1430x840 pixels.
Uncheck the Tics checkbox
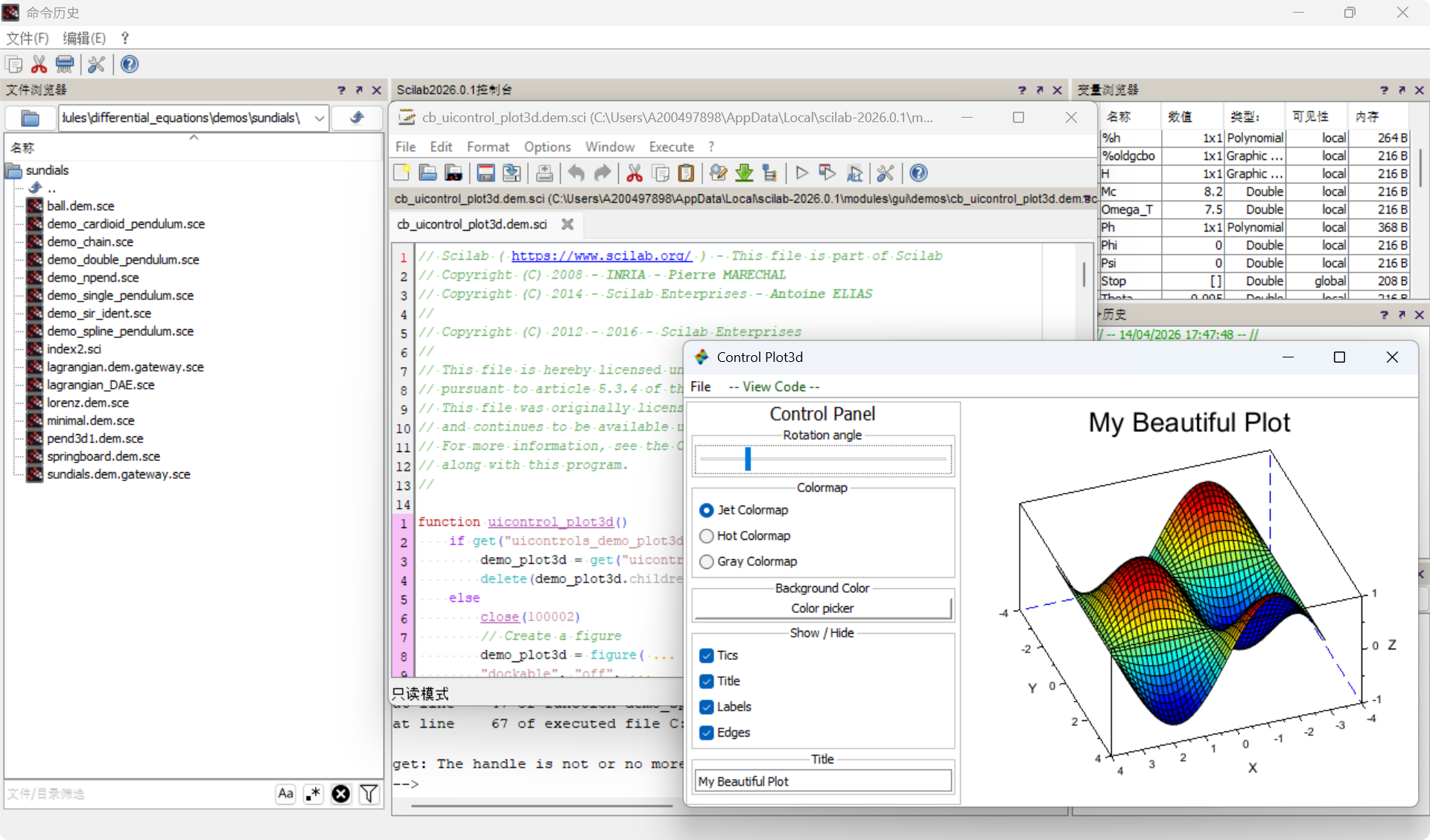point(707,655)
